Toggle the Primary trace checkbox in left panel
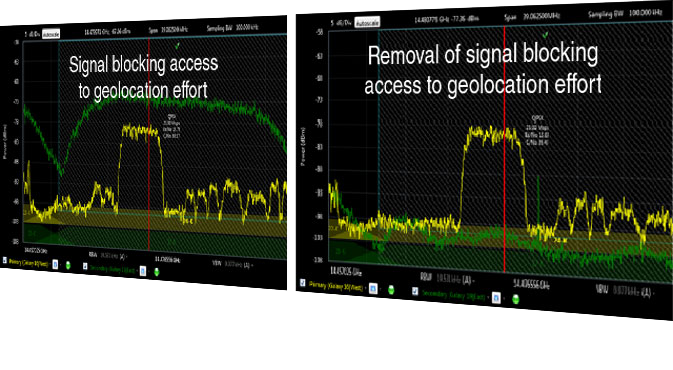This screenshot has width=673, height=370. [x=5, y=260]
